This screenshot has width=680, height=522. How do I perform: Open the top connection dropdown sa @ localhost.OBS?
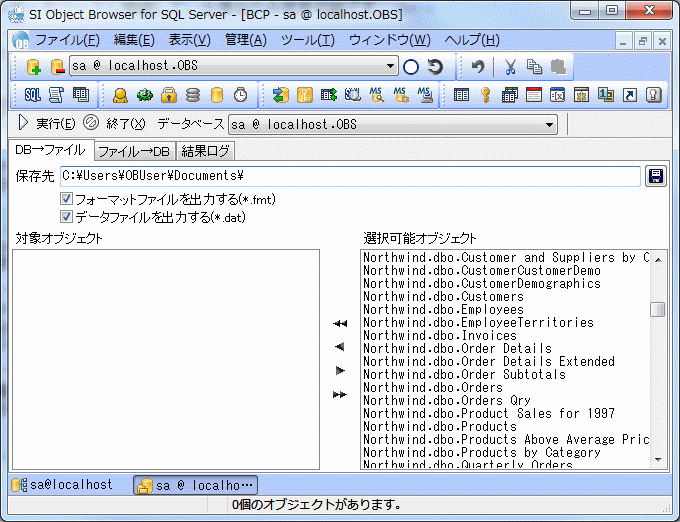tap(391, 67)
